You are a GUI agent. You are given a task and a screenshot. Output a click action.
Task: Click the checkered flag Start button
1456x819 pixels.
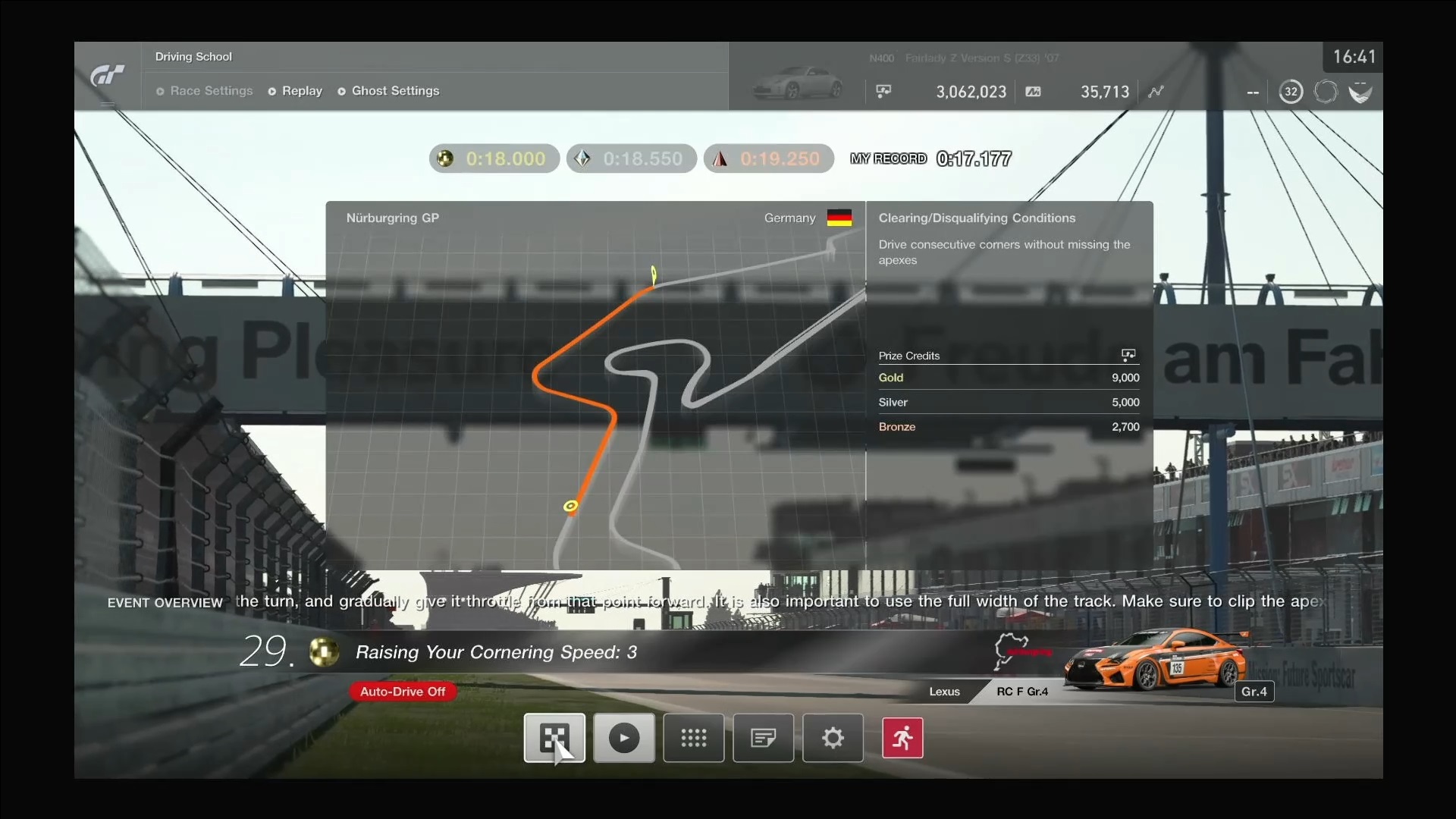click(554, 738)
